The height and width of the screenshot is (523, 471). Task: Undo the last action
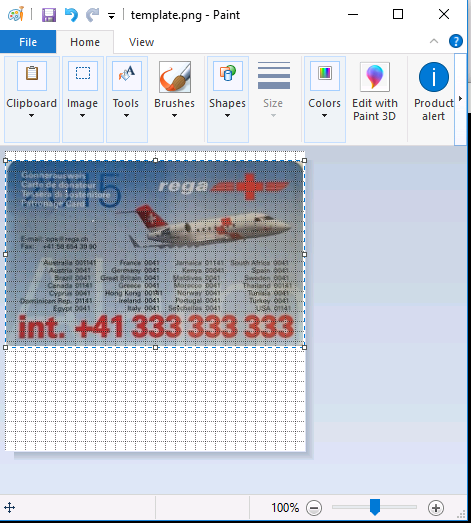tap(71, 15)
